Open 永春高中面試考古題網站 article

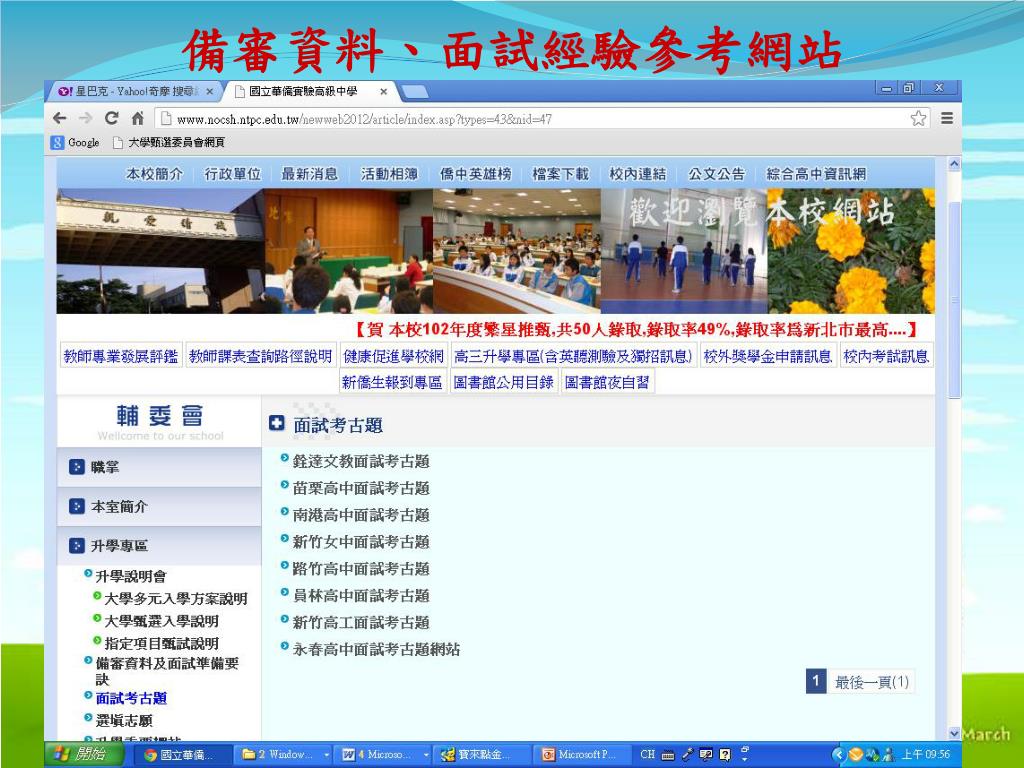(x=376, y=649)
